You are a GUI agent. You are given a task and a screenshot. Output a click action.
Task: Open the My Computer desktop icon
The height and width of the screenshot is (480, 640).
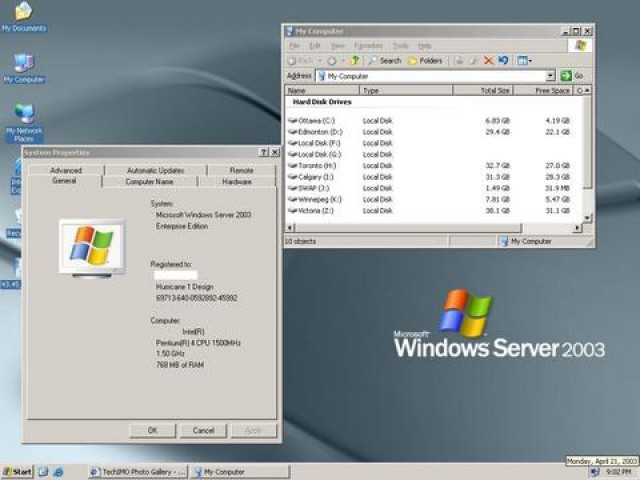tap(24, 68)
